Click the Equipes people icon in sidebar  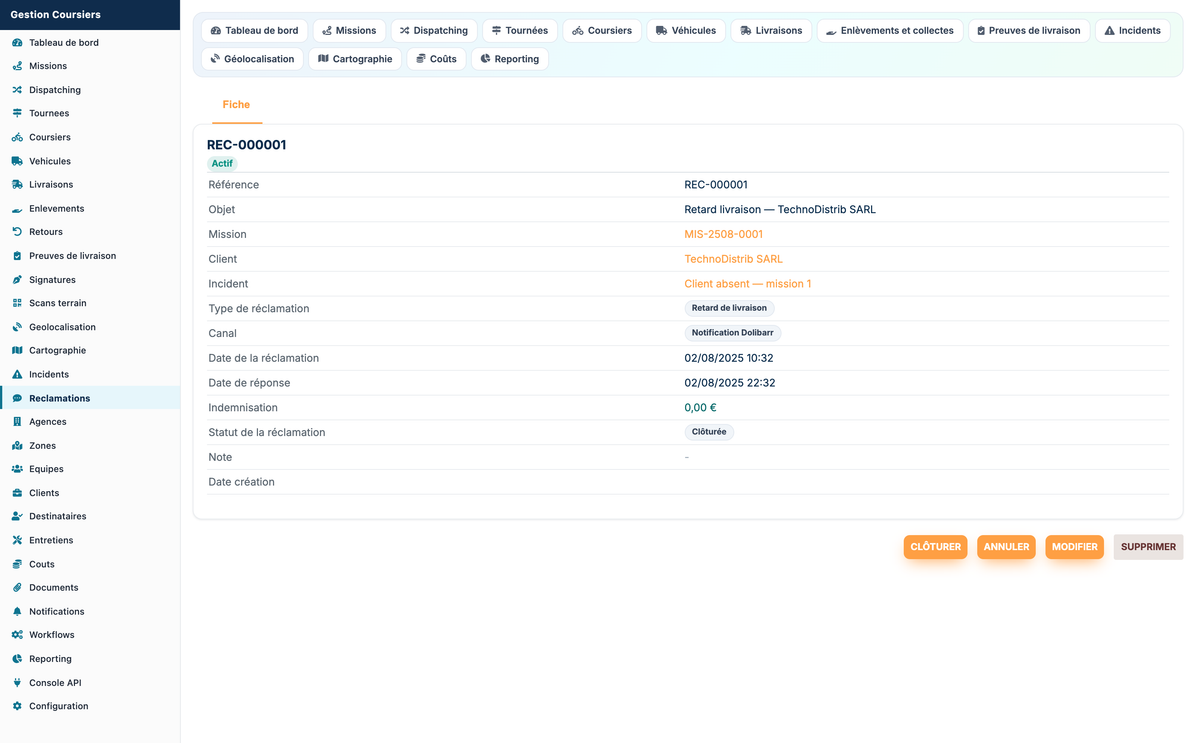pos(17,469)
